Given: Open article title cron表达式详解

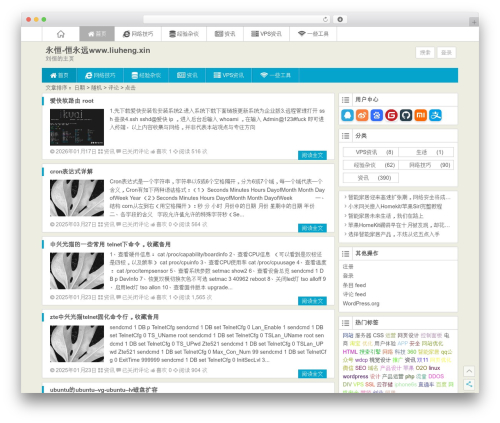Looking at the screenshot, I should coord(71,171).
